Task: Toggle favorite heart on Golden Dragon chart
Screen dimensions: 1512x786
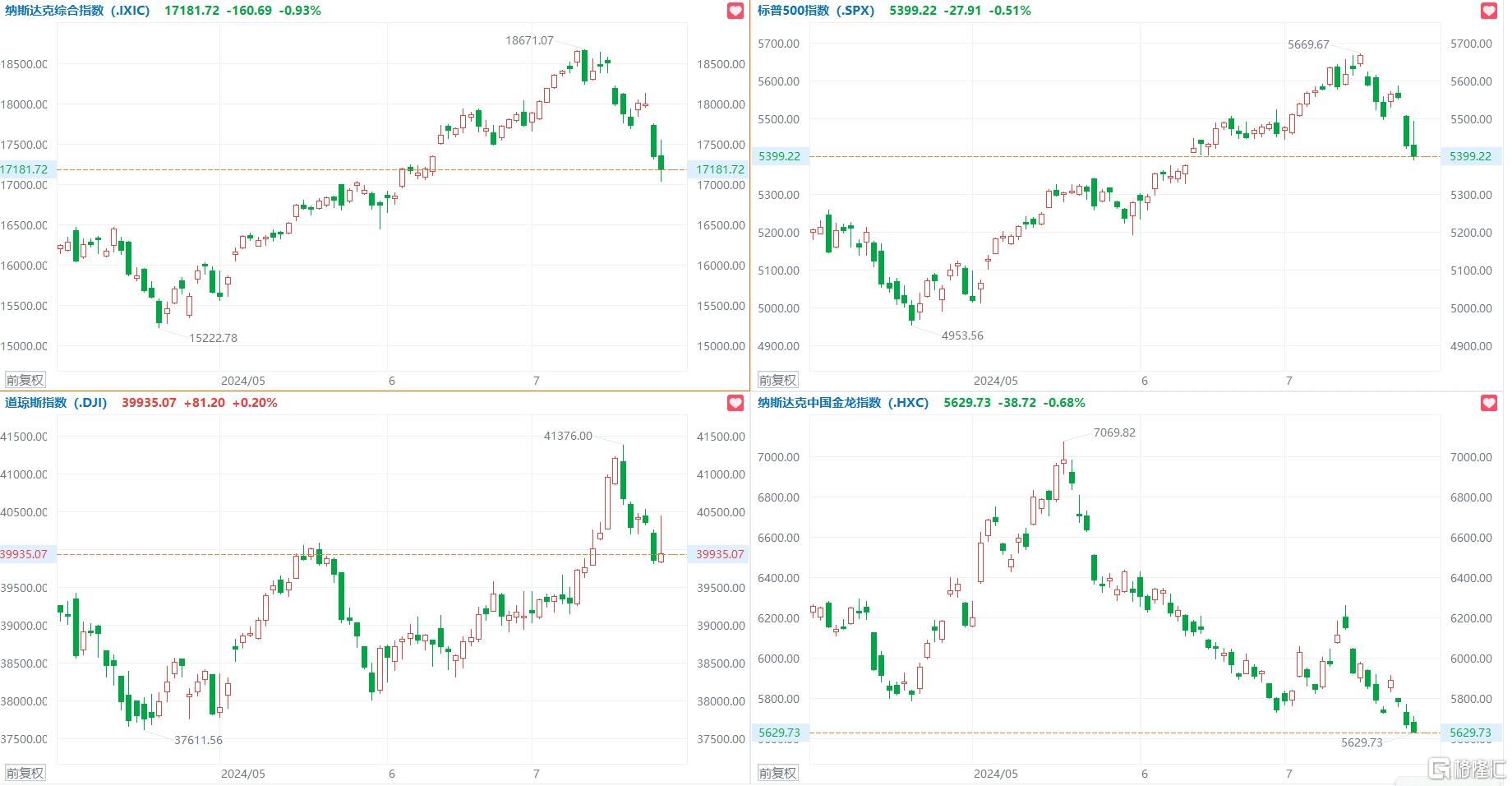Action: (1489, 403)
